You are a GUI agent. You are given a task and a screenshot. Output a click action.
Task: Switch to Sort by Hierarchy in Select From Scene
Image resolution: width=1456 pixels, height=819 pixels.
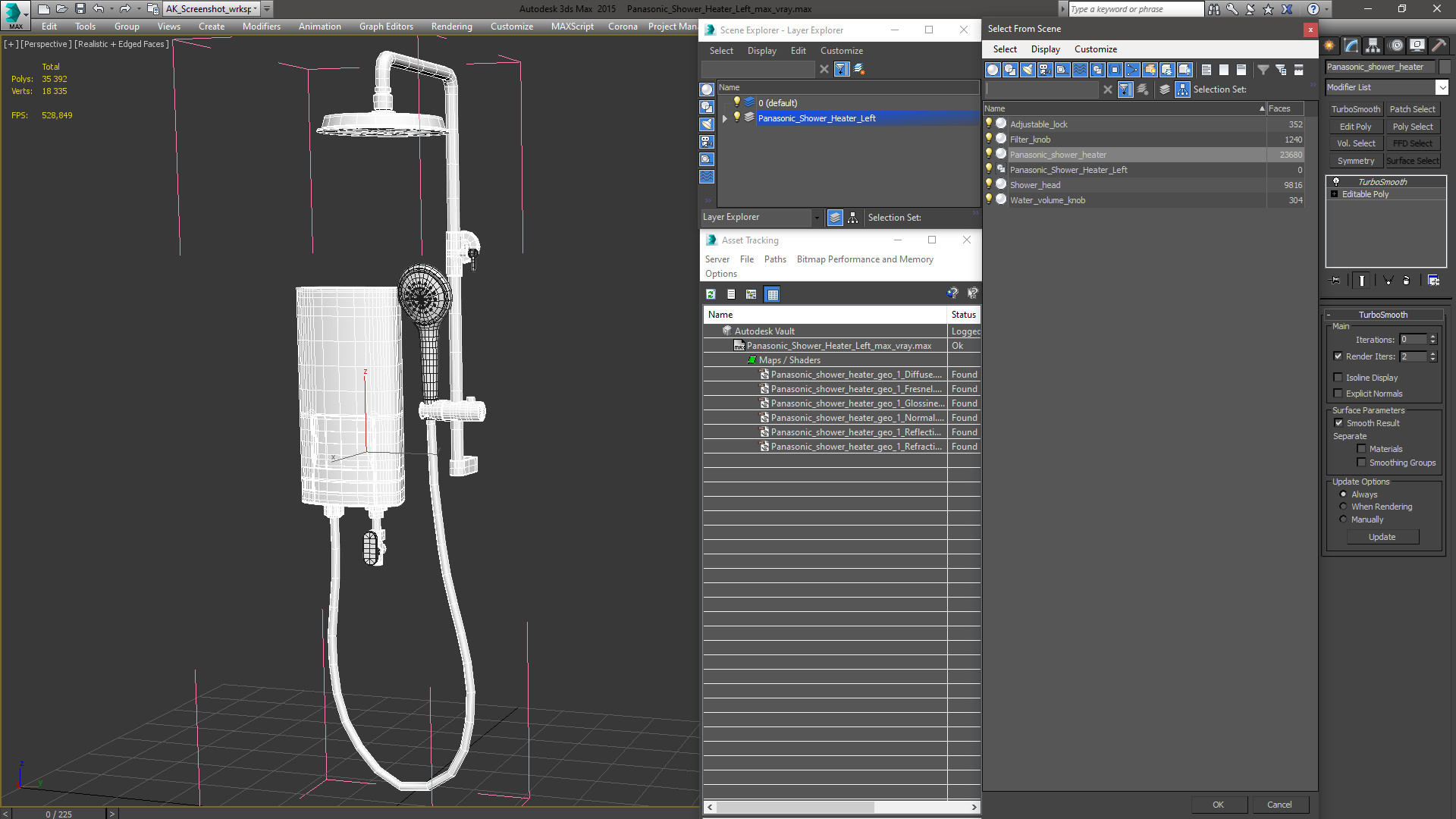(x=1183, y=89)
